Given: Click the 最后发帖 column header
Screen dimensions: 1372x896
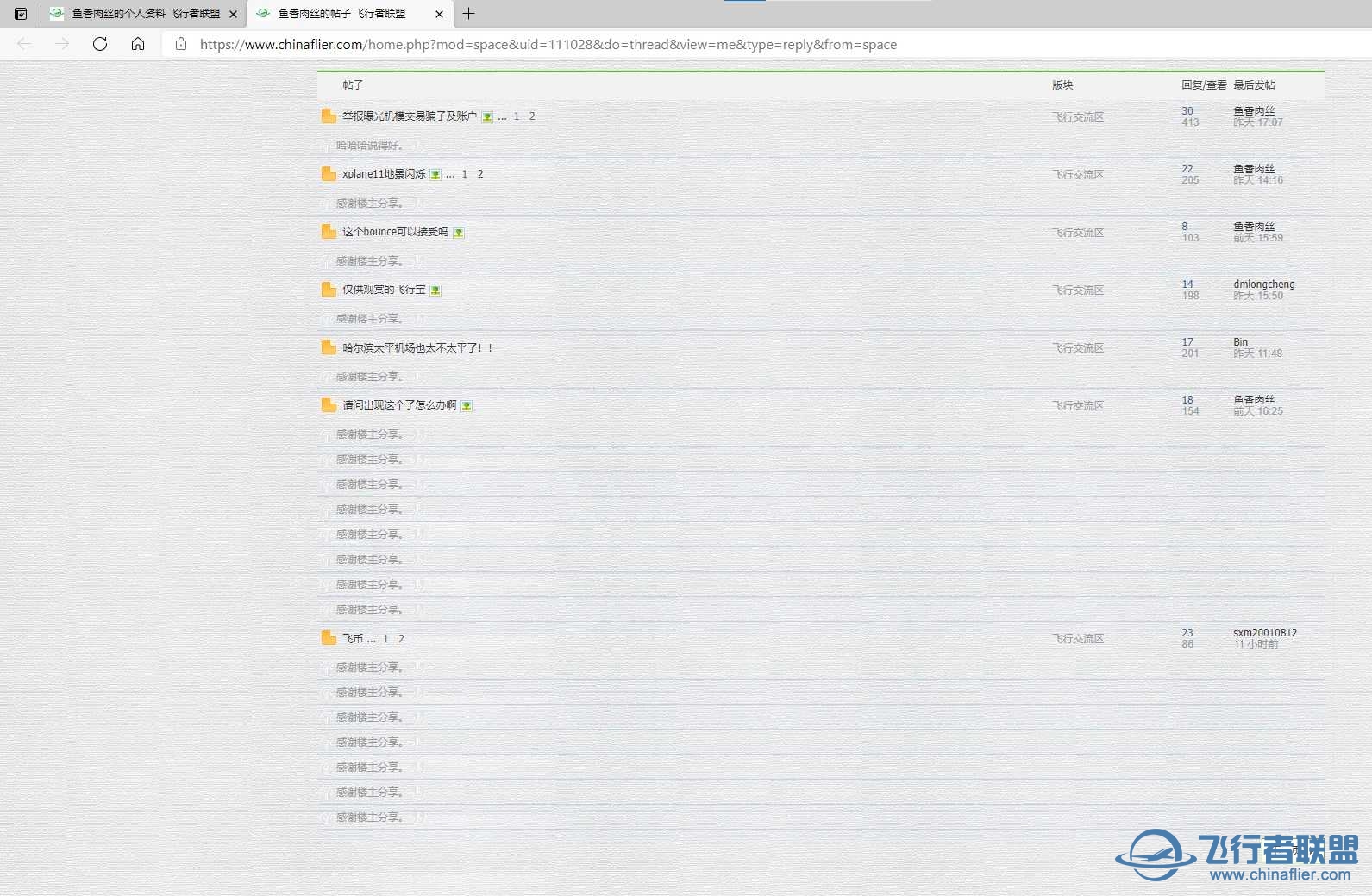Looking at the screenshot, I should [1254, 85].
